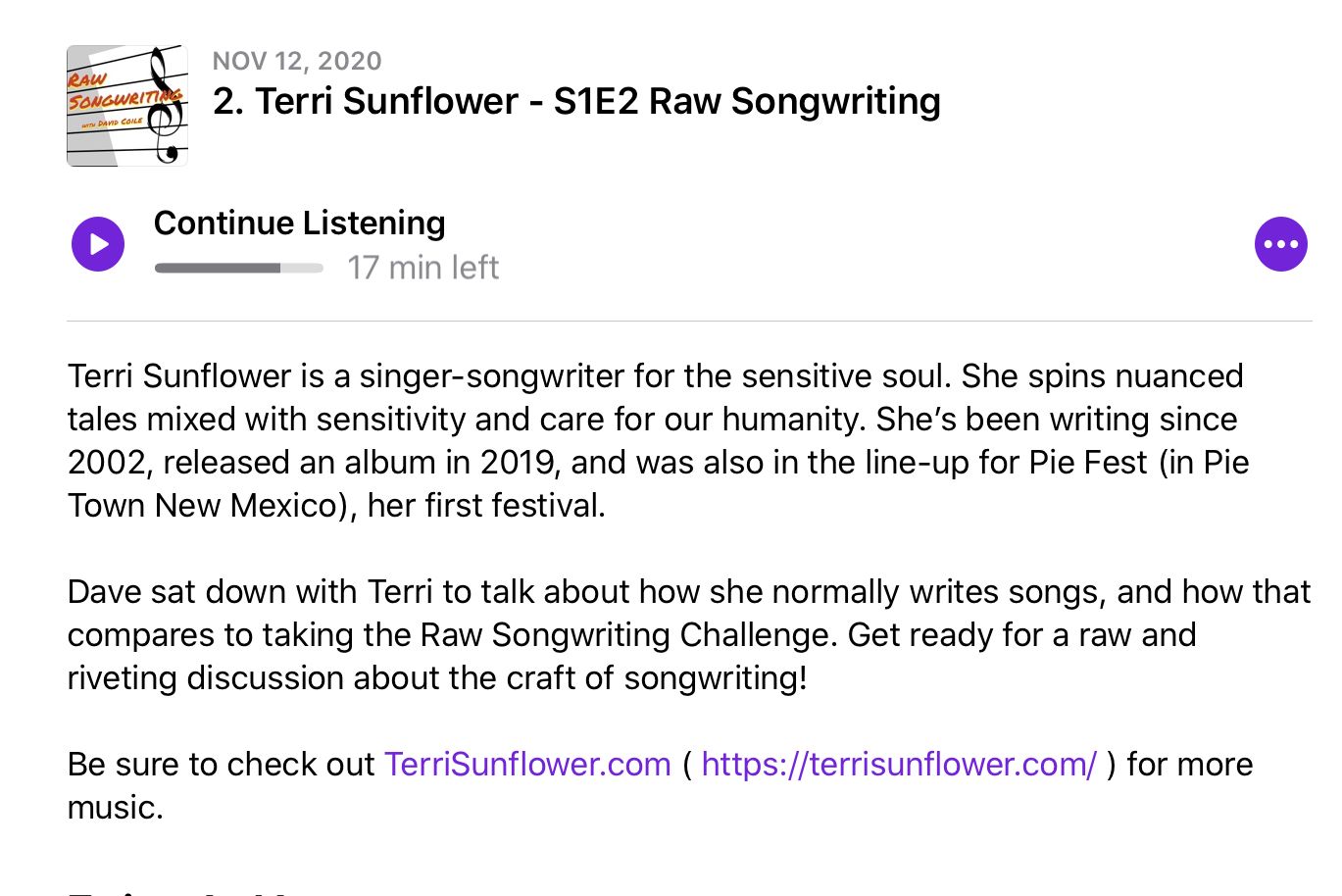
Task: Click the NOV 12, 2020 date
Action: click(x=297, y=61)
